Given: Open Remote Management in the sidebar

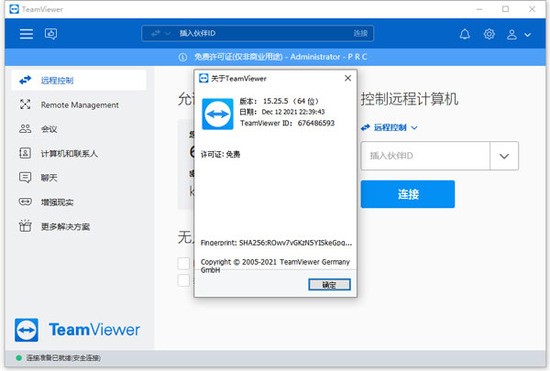Looking at the screenshot, I should pos(79,105).
